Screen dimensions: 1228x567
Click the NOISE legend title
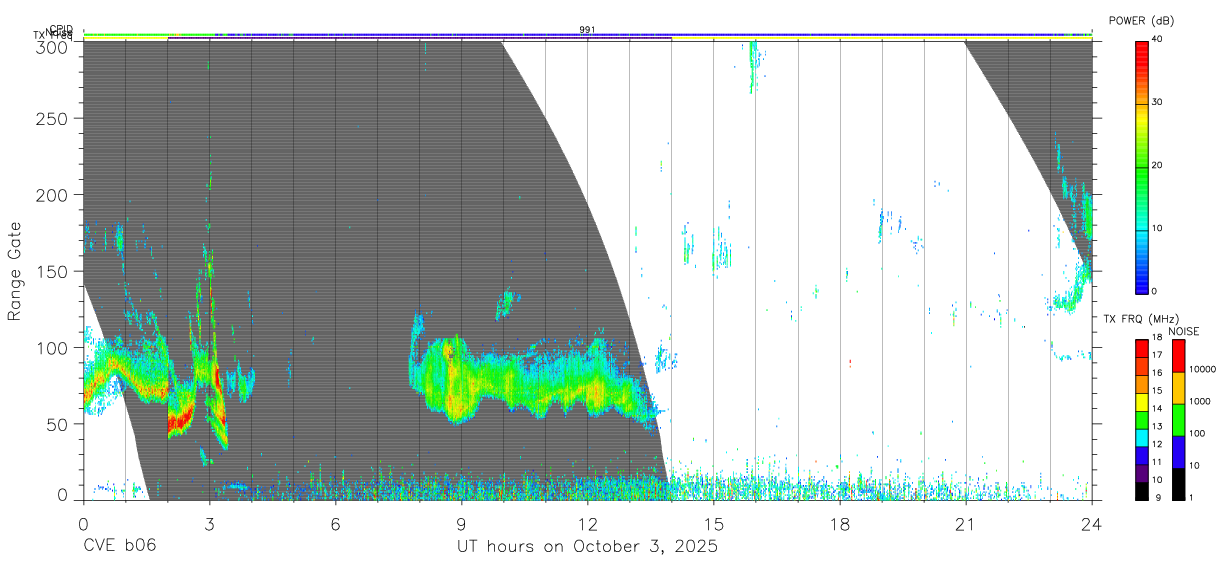[1183, 331]
